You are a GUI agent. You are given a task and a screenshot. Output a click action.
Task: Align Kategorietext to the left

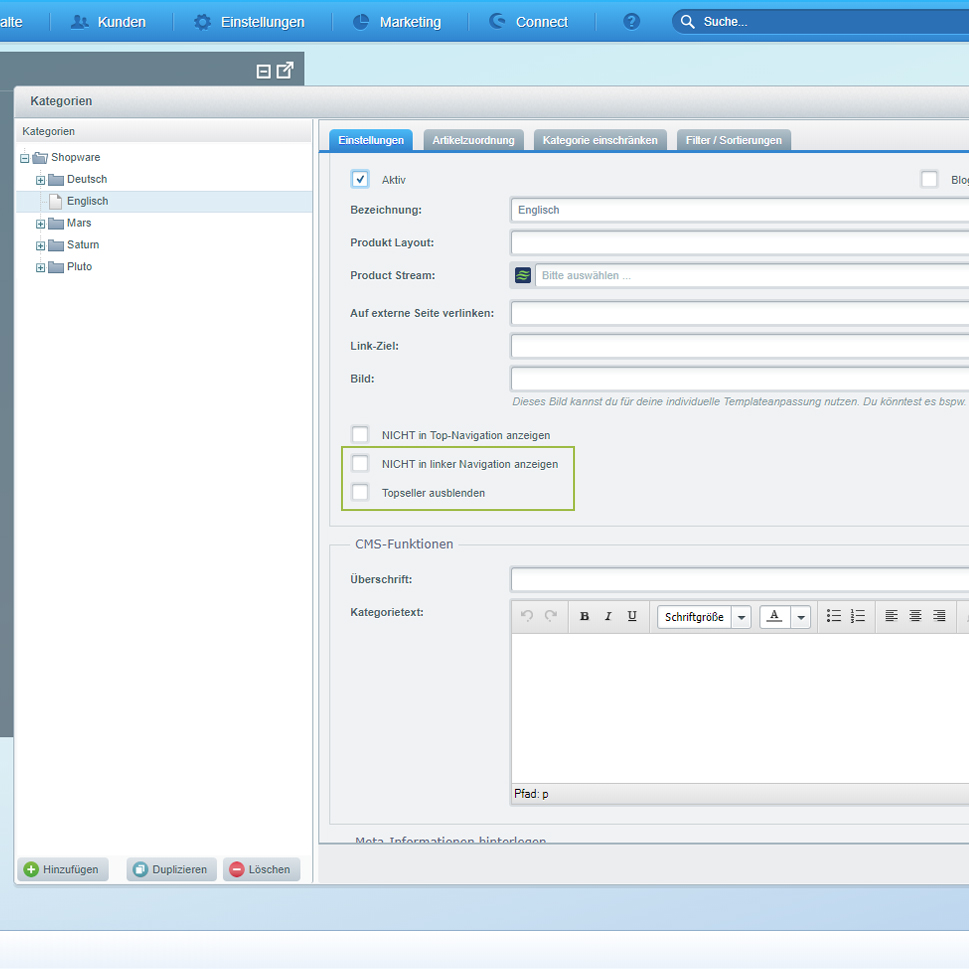[x=891, y=617]
